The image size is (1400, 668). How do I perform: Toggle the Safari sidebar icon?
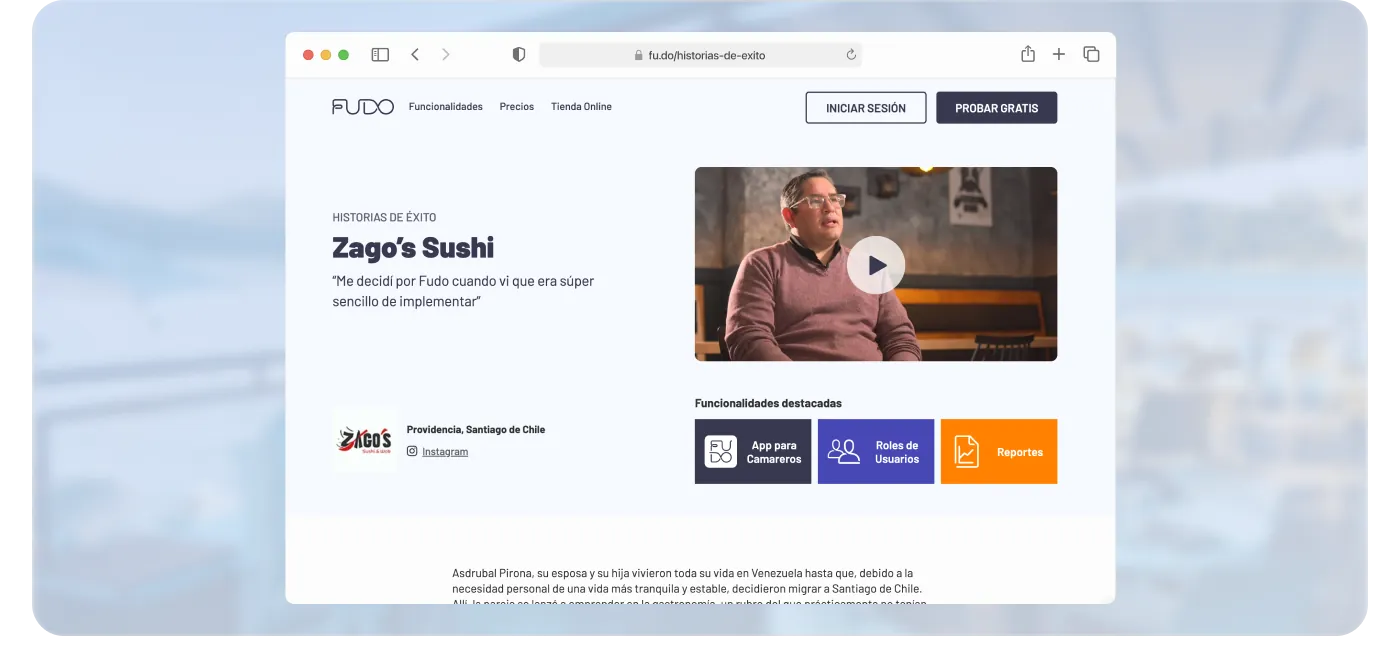point(380,55)
